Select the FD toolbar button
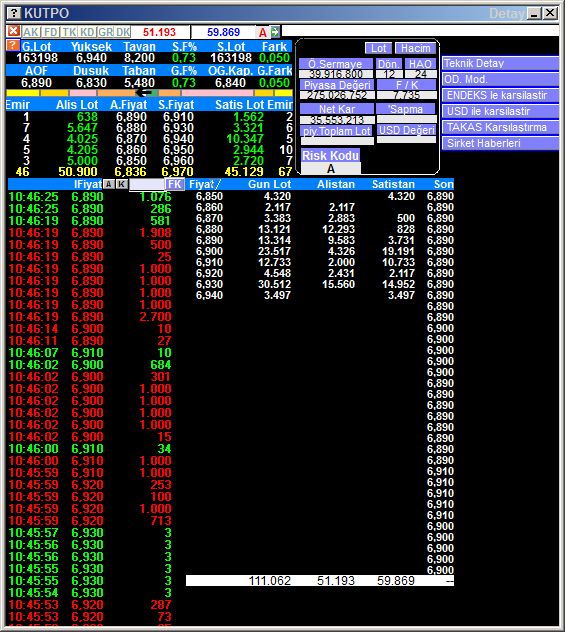 [51, 32]
